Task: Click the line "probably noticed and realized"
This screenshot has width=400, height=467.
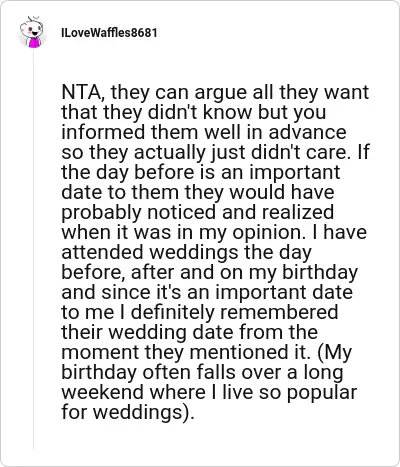Action: (197, 212)
